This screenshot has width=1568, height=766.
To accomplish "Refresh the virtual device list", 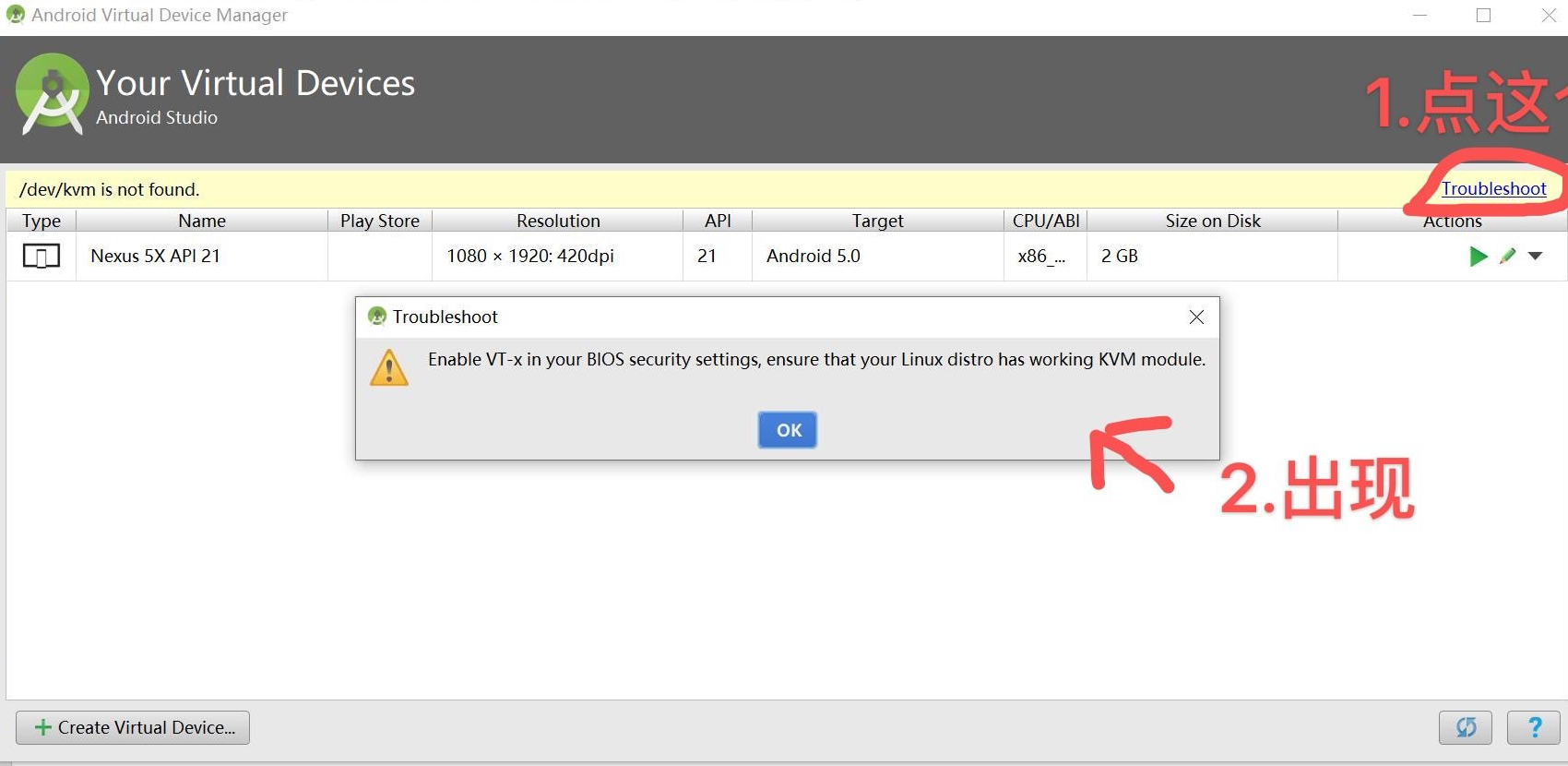I will pos(1466,727).
